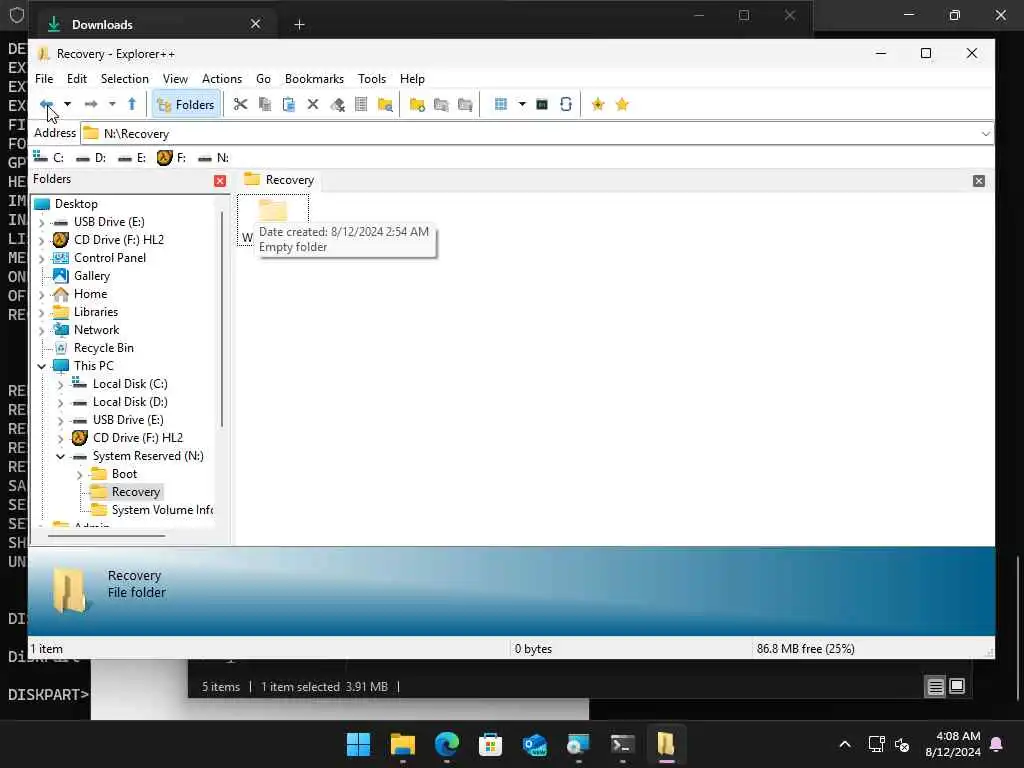
Task: Open the terminal from taskbar
Action: 622,744
